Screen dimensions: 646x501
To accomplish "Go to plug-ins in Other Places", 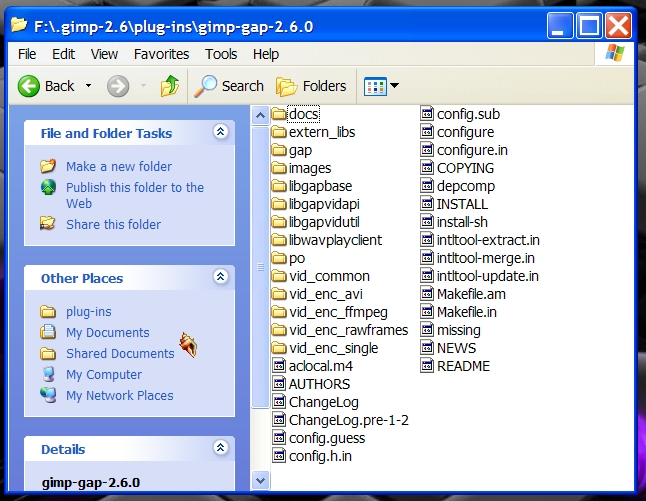I will coord(89,312).
